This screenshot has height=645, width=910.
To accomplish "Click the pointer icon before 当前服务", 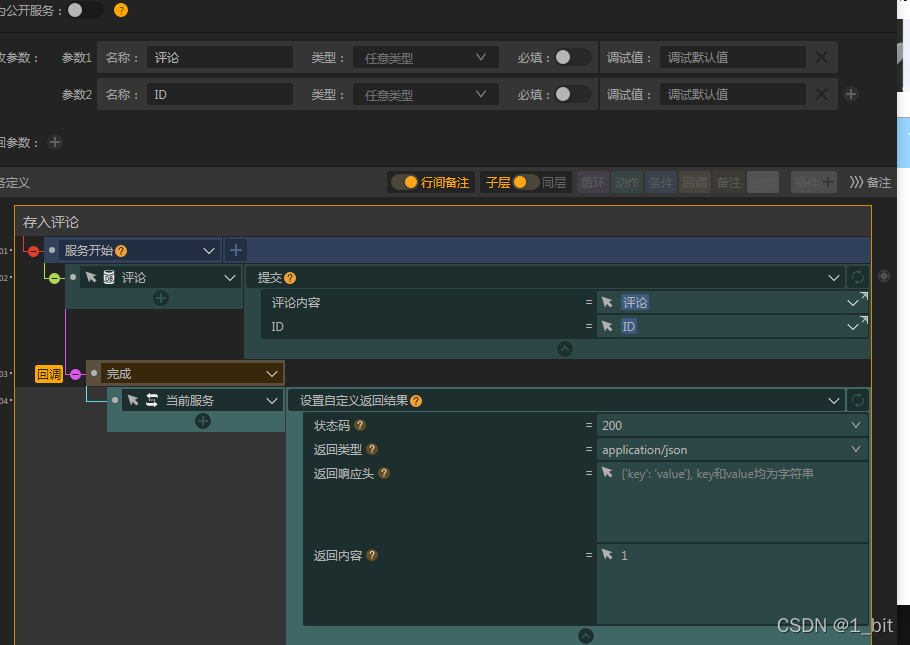I will (x=133, y=400).
